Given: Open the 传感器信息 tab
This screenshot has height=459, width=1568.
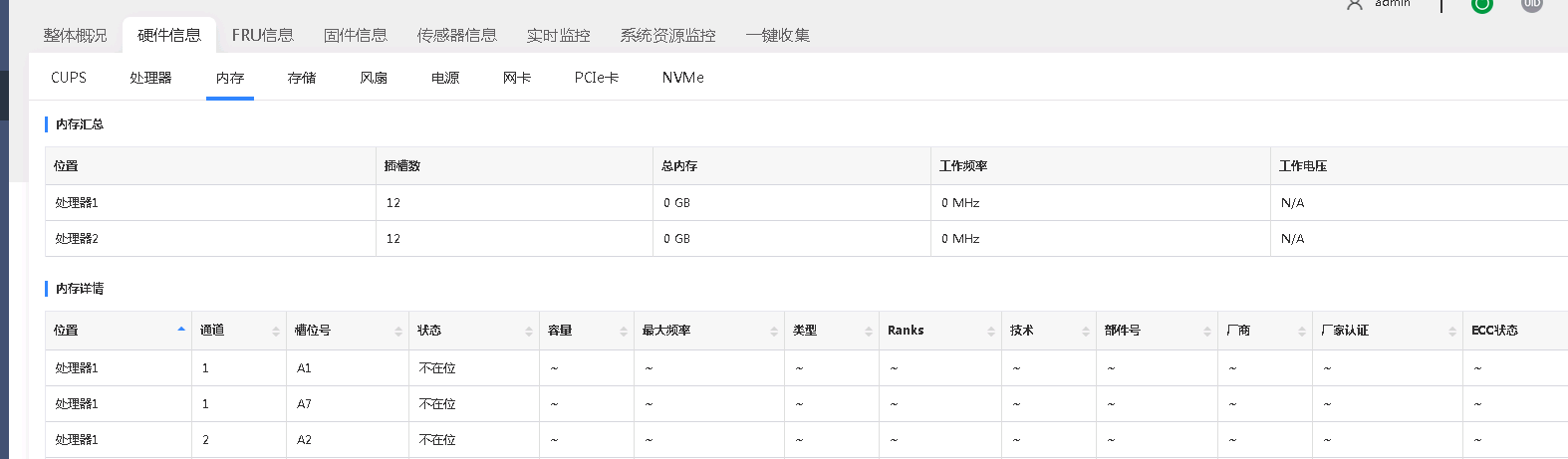Looking at the screenshot, I should coord(456,35).
